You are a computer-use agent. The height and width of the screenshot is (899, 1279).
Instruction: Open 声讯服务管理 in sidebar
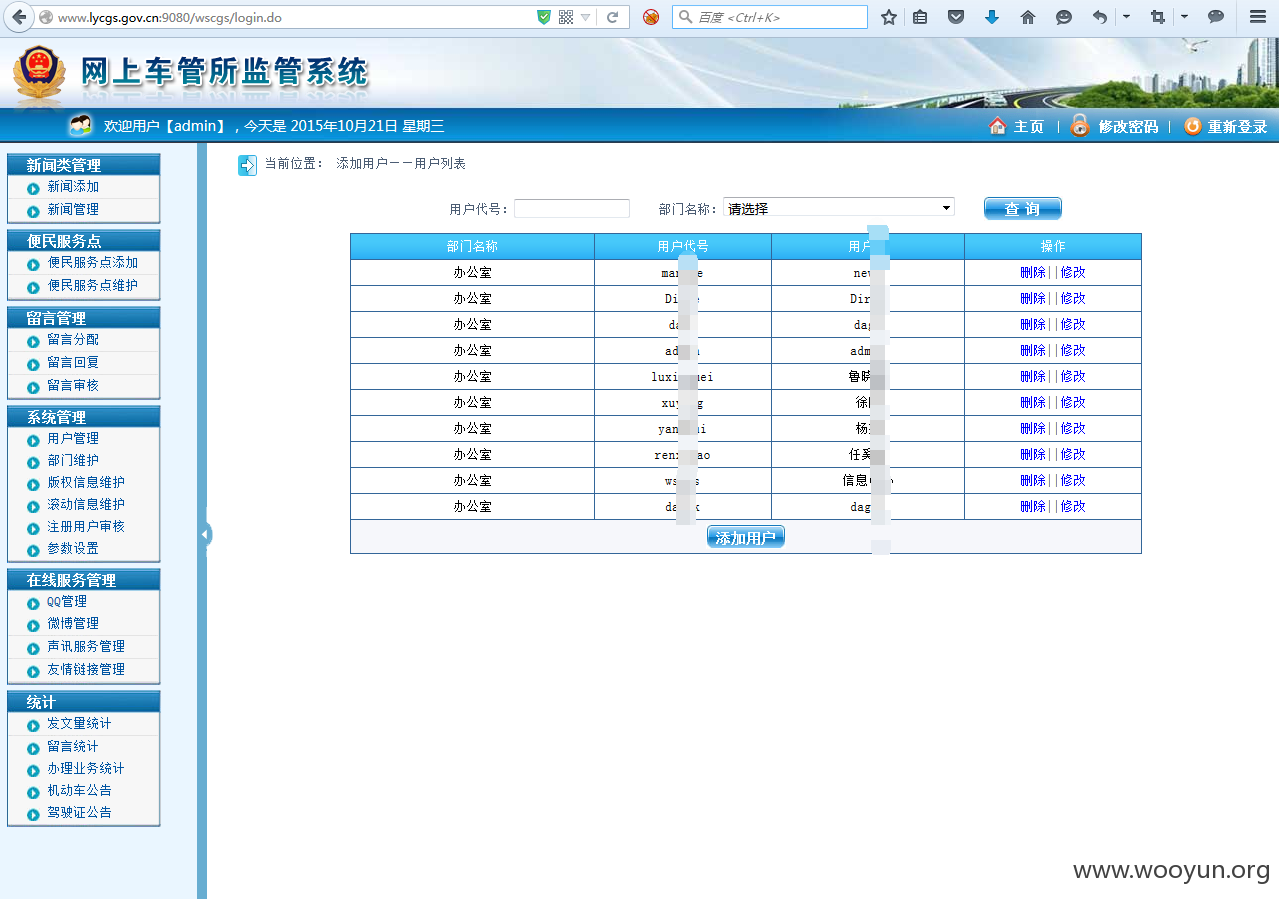click(86, 647)
